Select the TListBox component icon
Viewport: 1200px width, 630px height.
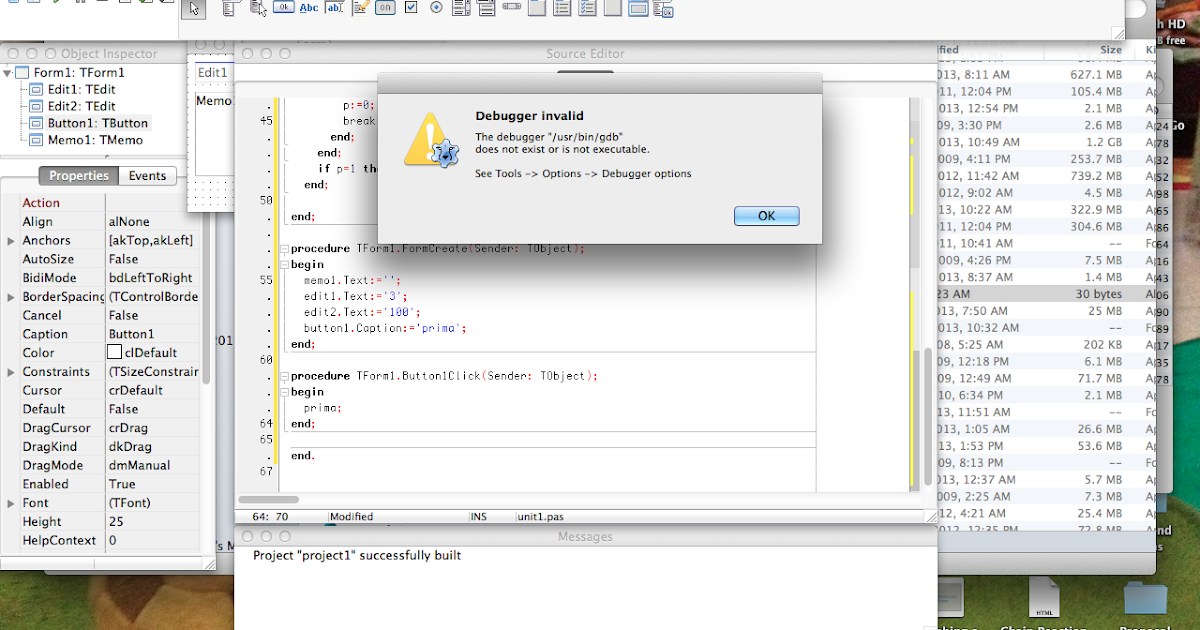pos(461,9)
